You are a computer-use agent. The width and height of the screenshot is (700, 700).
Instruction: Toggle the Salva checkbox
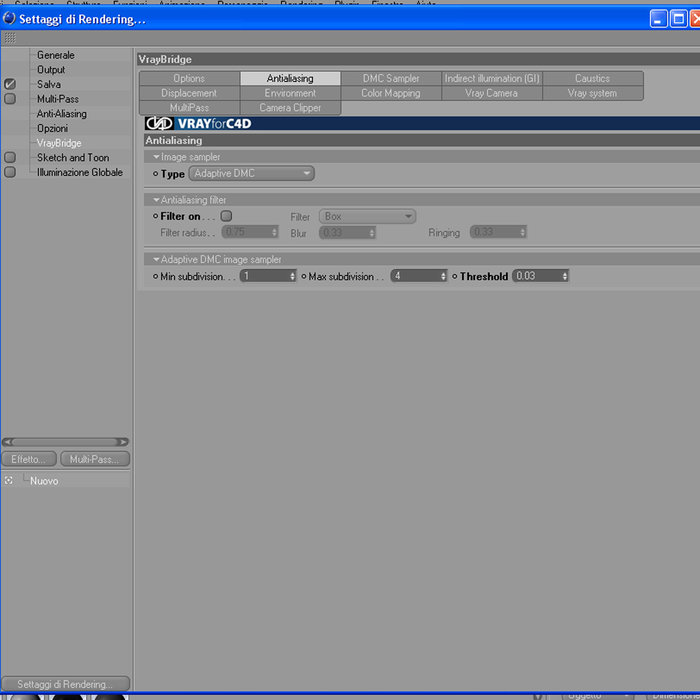pyautogui.click(x=10, y=84)
